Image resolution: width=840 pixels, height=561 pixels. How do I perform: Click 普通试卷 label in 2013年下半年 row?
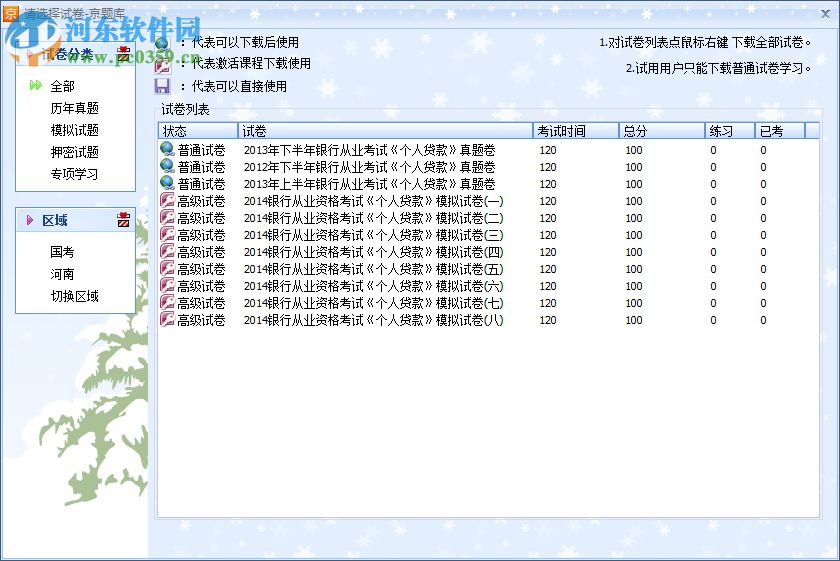coord(201,150)
